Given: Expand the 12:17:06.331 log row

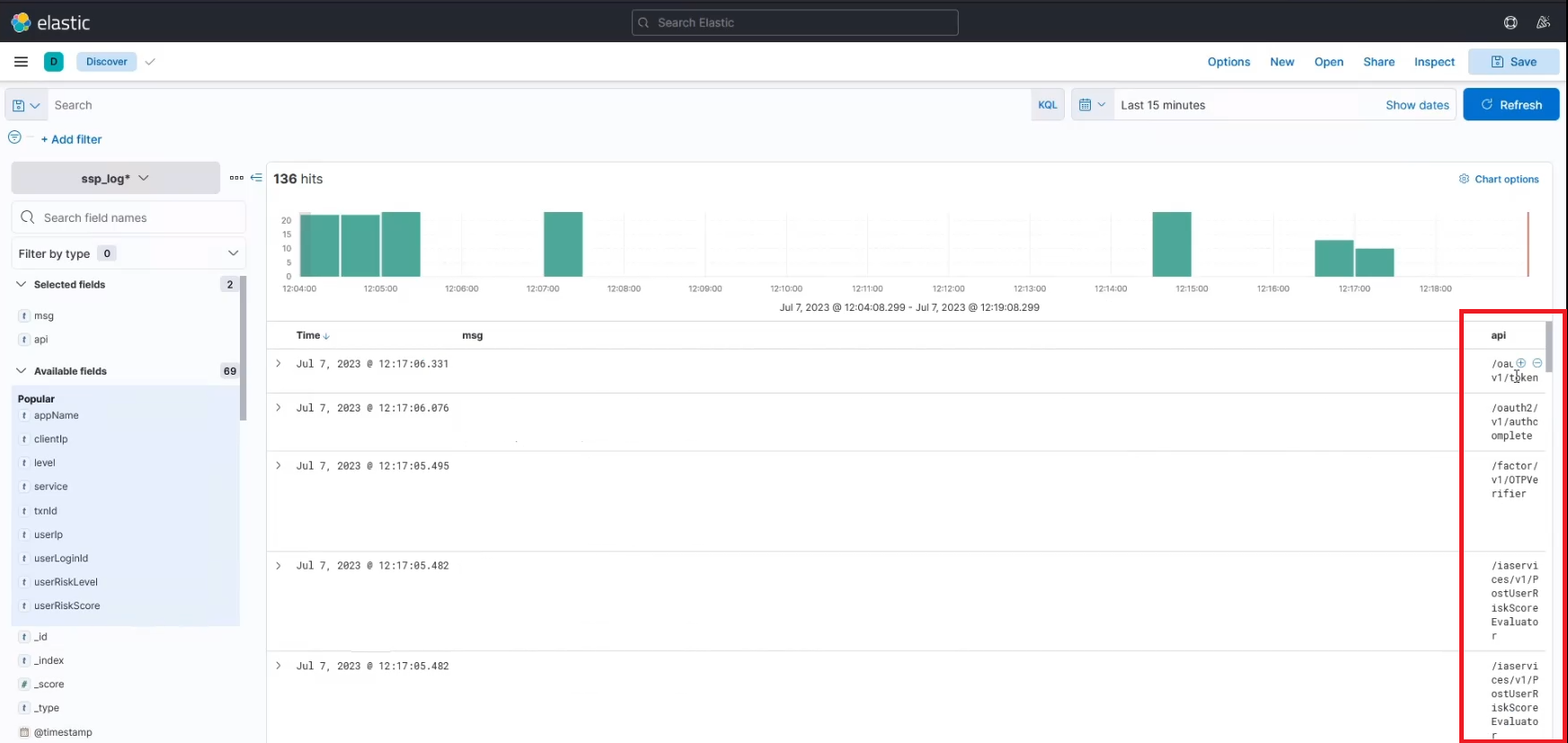Looking at the screenshot, I should [279, 364].
